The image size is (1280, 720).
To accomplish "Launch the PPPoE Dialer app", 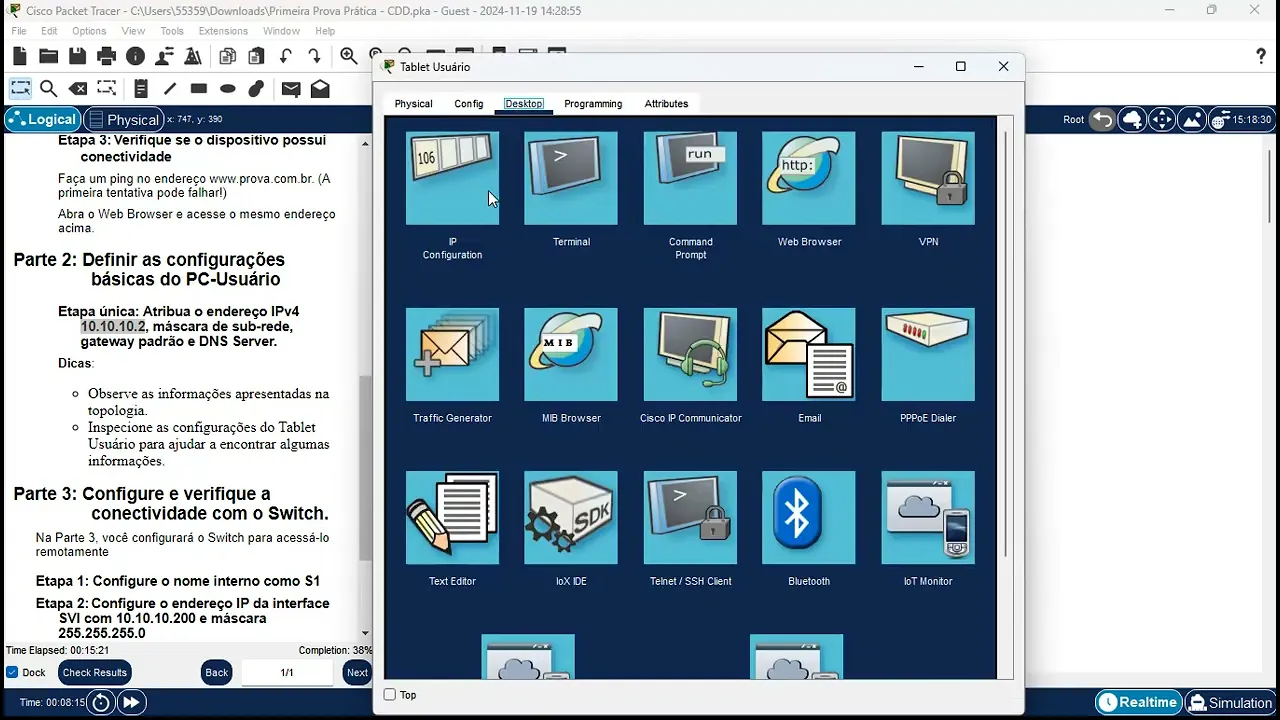I will pyautogui.click(x=928, y=354).
